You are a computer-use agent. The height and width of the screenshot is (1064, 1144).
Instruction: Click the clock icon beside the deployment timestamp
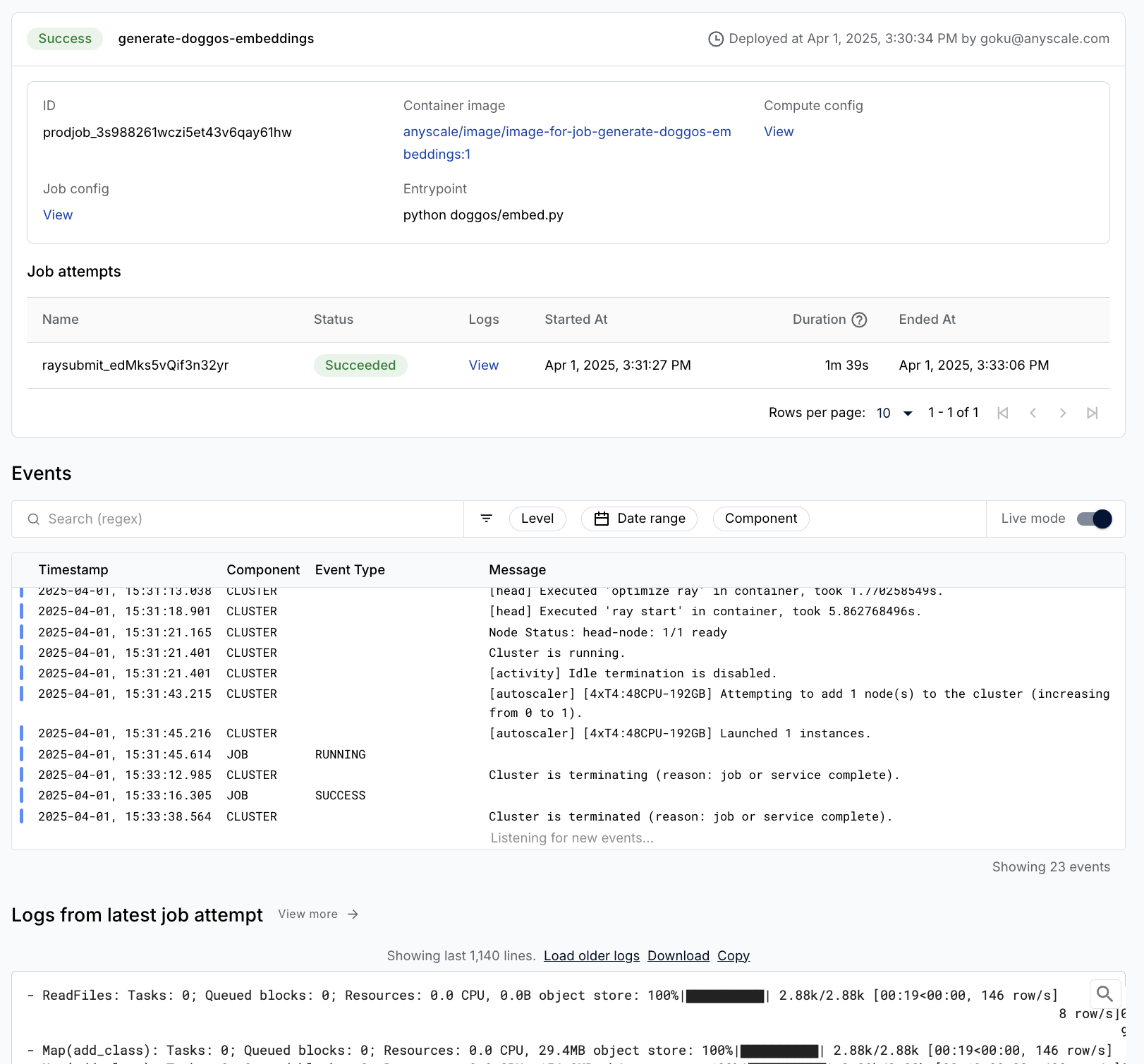tap(716, 39)
